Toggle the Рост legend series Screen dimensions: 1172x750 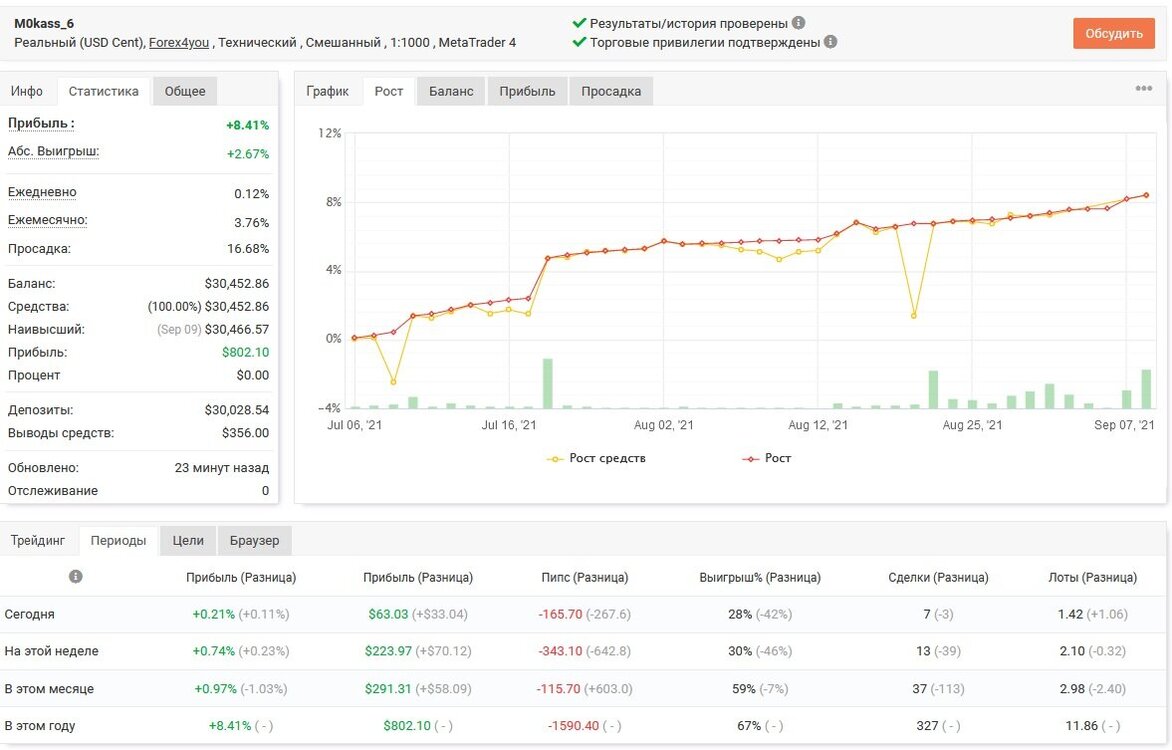pos(766,458)
